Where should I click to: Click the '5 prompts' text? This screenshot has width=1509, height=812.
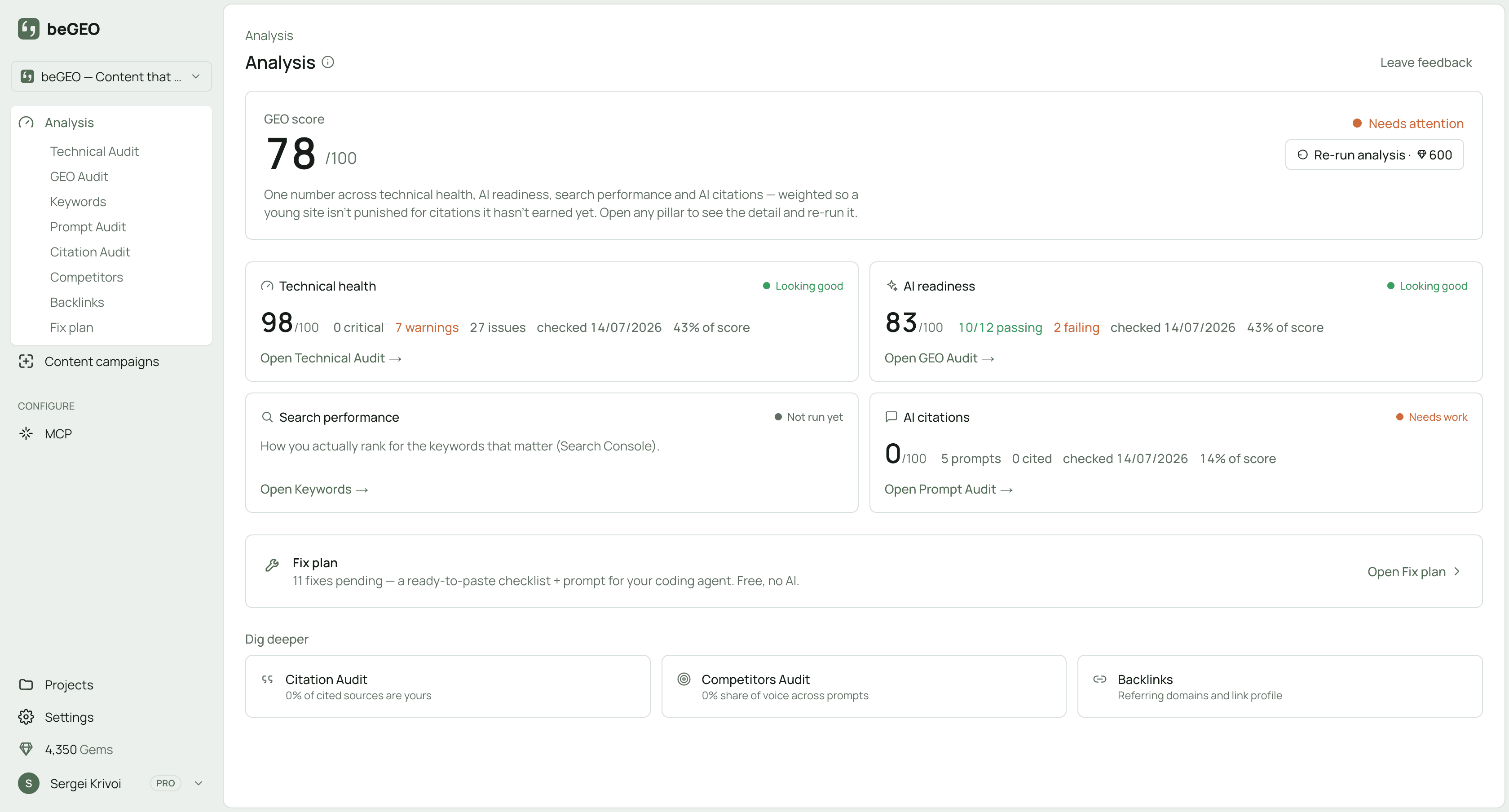pos(971,459)
